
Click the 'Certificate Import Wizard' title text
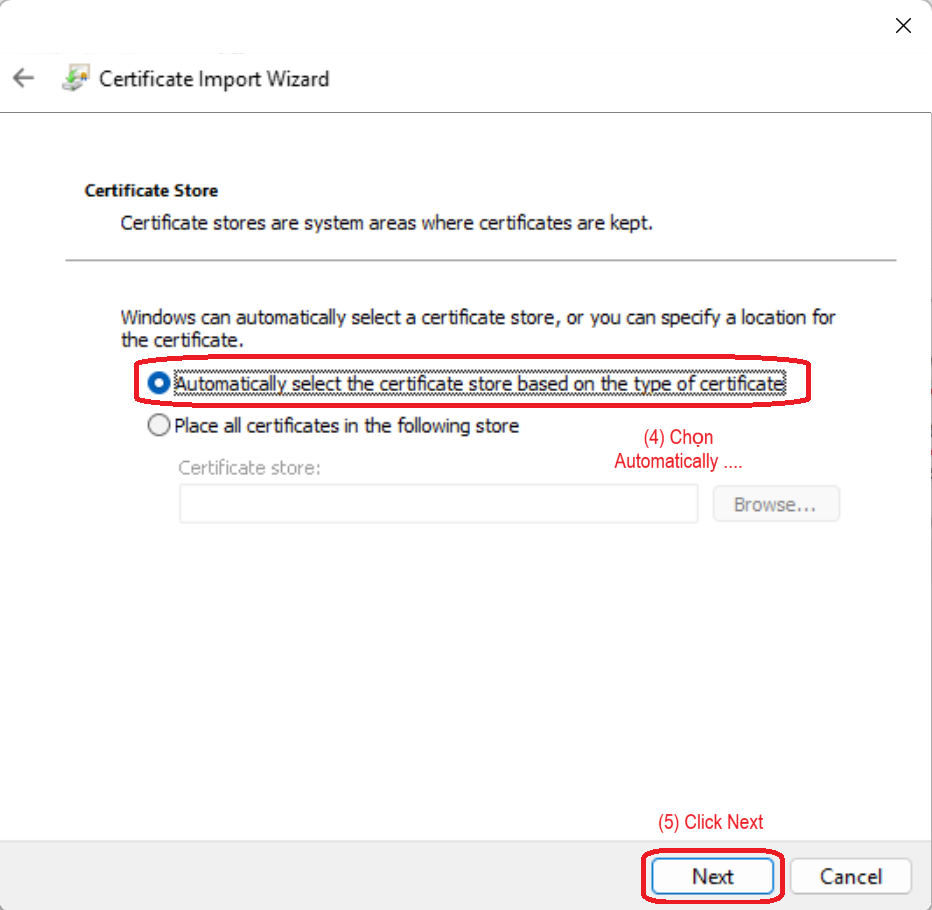tap(214, 79)
